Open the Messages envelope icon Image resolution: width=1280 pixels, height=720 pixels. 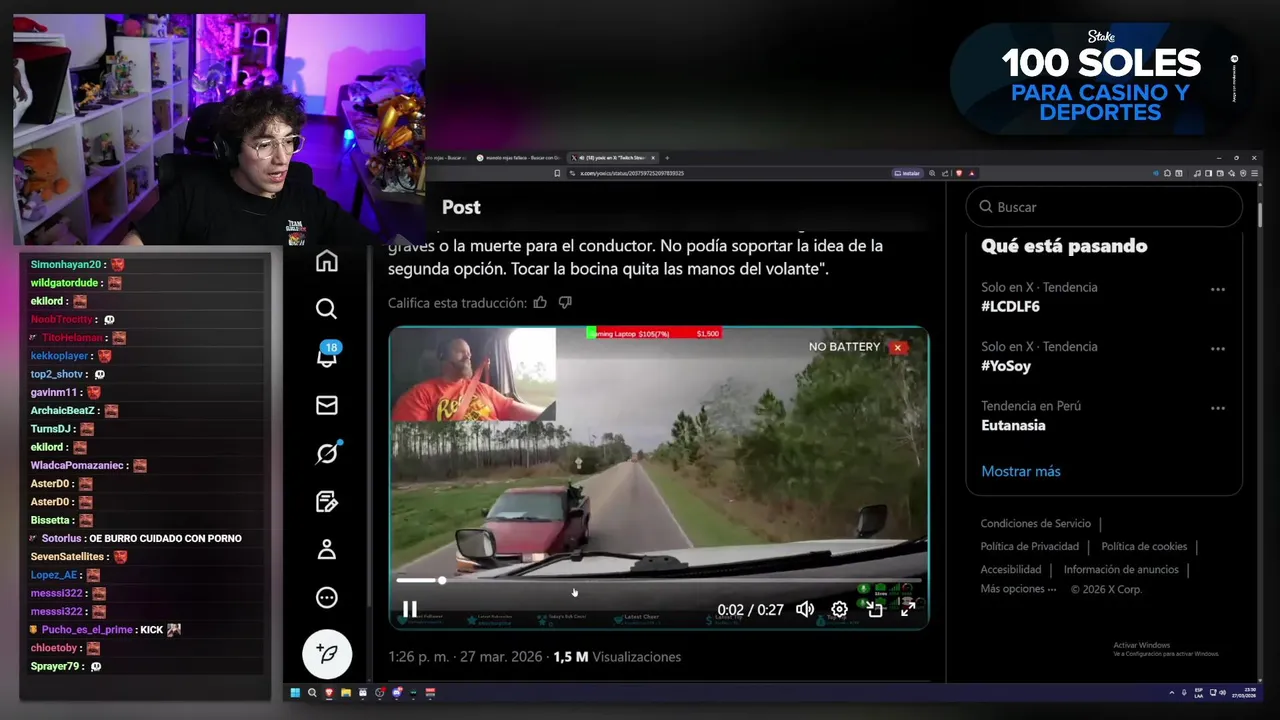click(x=327, y=405)
